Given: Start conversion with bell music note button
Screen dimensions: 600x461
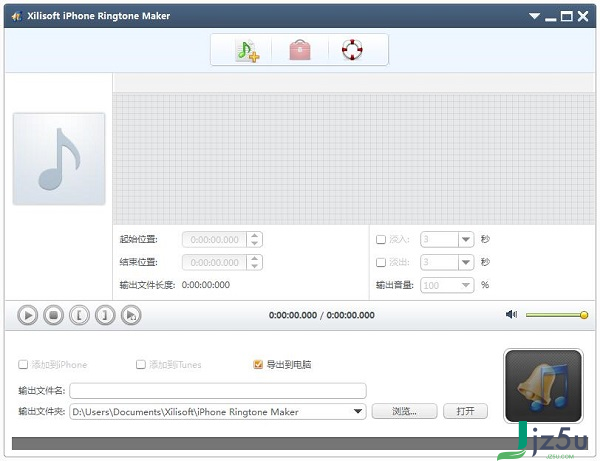Looking at the screenshot, I should point(543,386).
